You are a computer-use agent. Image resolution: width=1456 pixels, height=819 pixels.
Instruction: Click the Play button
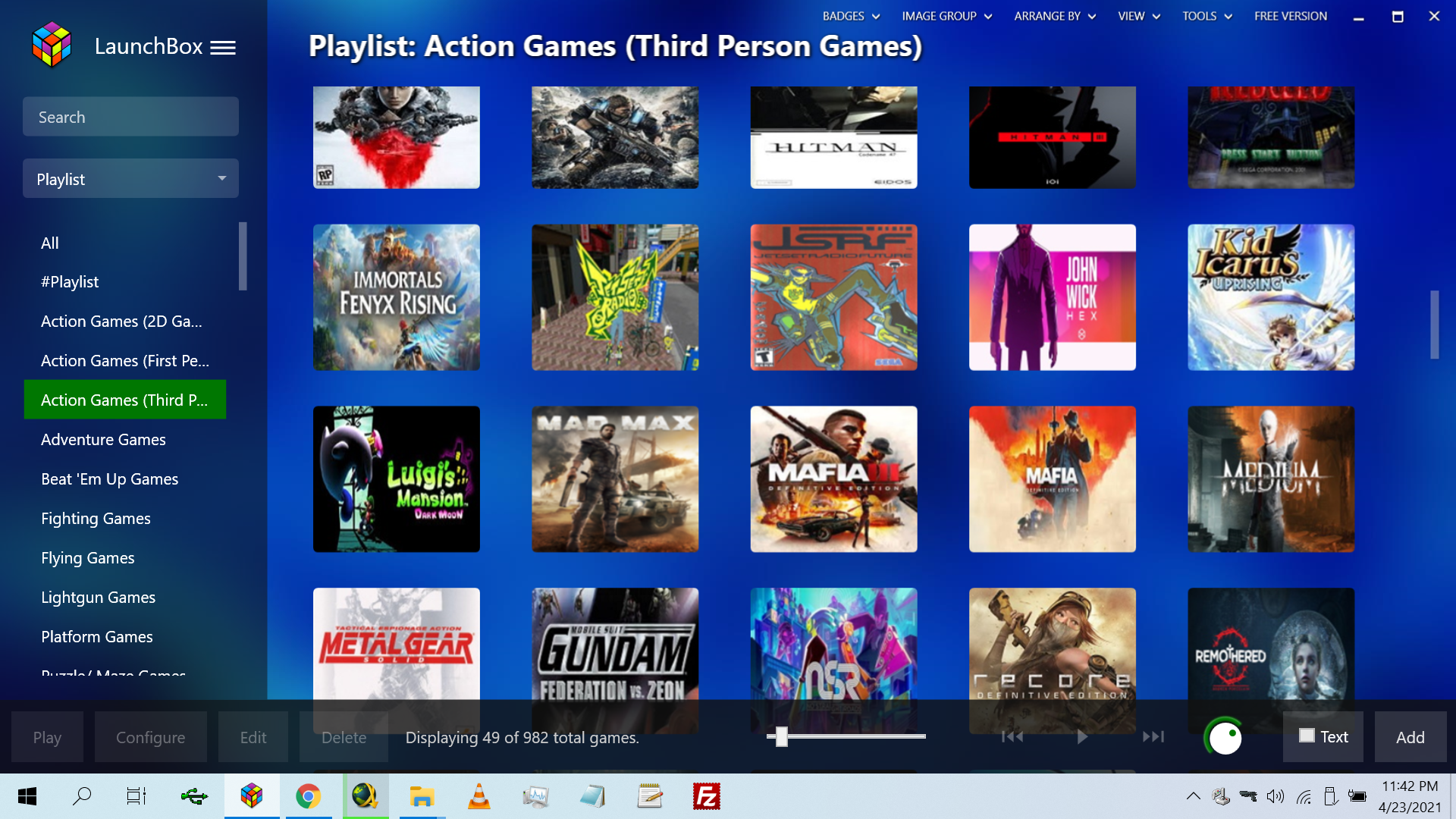[47, 736]
